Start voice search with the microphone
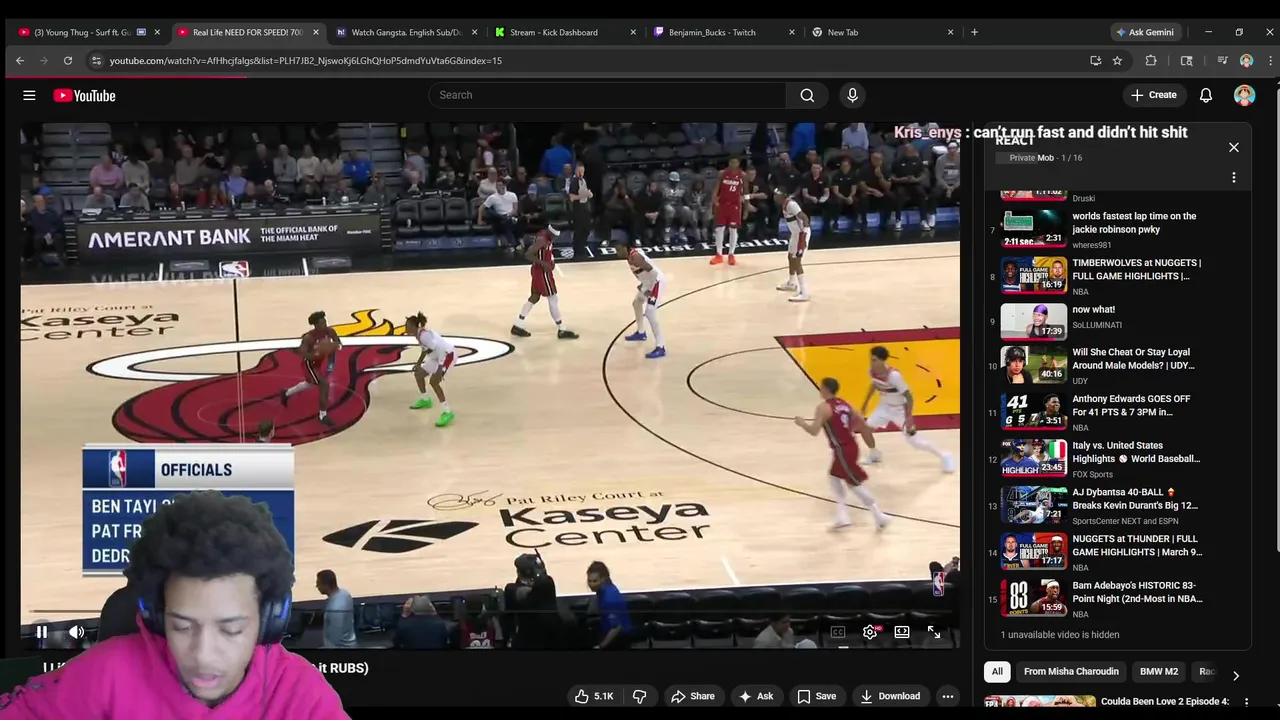Image resolution: width=1280 pixels, height=720 pixels. coord(852,95)
